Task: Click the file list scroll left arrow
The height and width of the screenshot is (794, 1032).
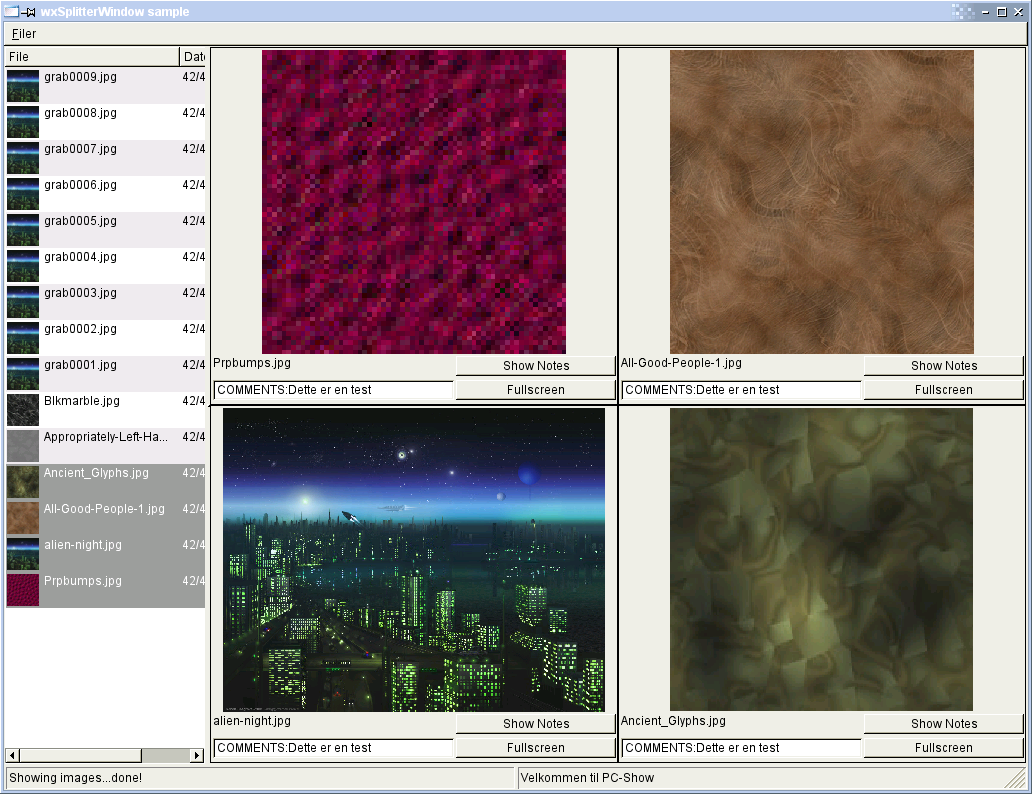Action: (x=12, y=755)
